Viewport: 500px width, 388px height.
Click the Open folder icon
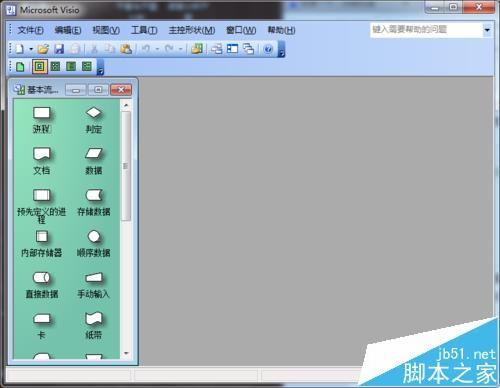[x=43, y=49]
